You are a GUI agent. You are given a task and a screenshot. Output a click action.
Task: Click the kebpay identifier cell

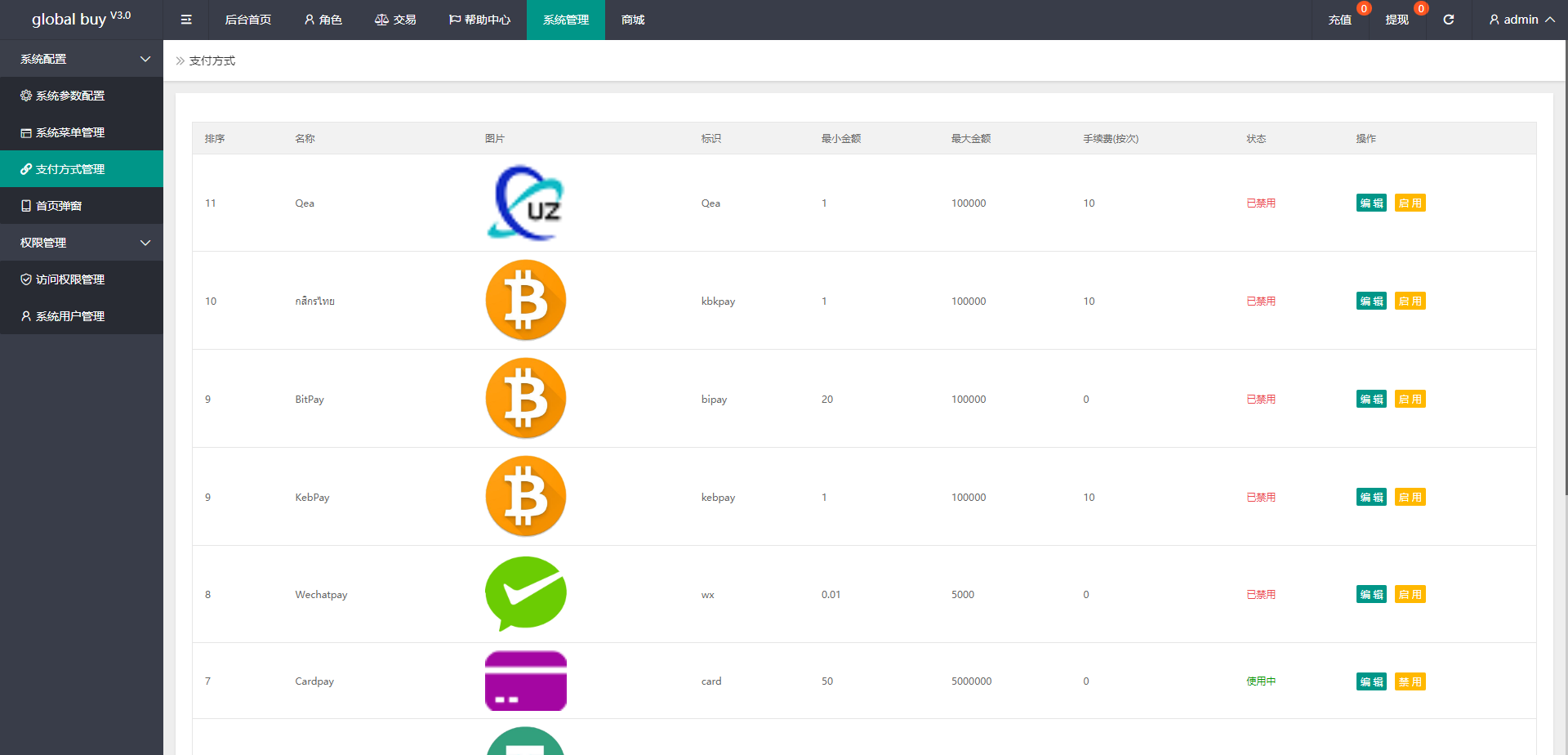(x=718, y=497)
